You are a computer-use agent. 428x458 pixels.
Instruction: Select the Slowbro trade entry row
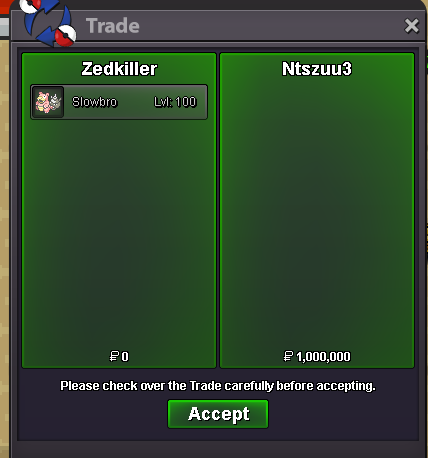(119, 102)
